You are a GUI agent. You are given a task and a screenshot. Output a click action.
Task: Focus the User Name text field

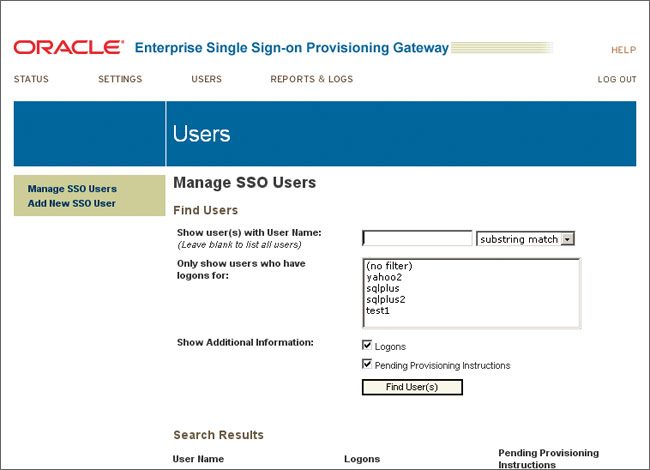(417, 239)
